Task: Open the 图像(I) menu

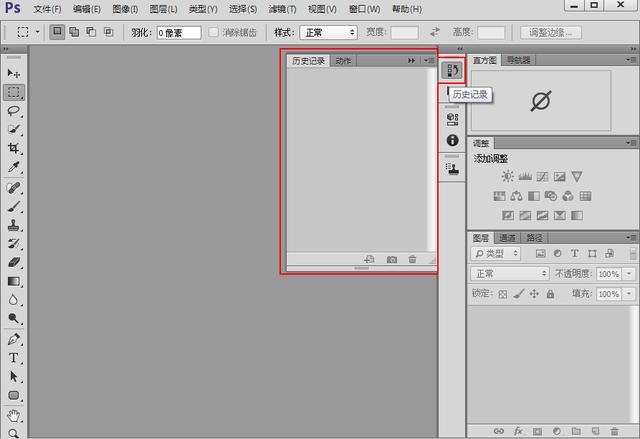Action: (125, 9)
